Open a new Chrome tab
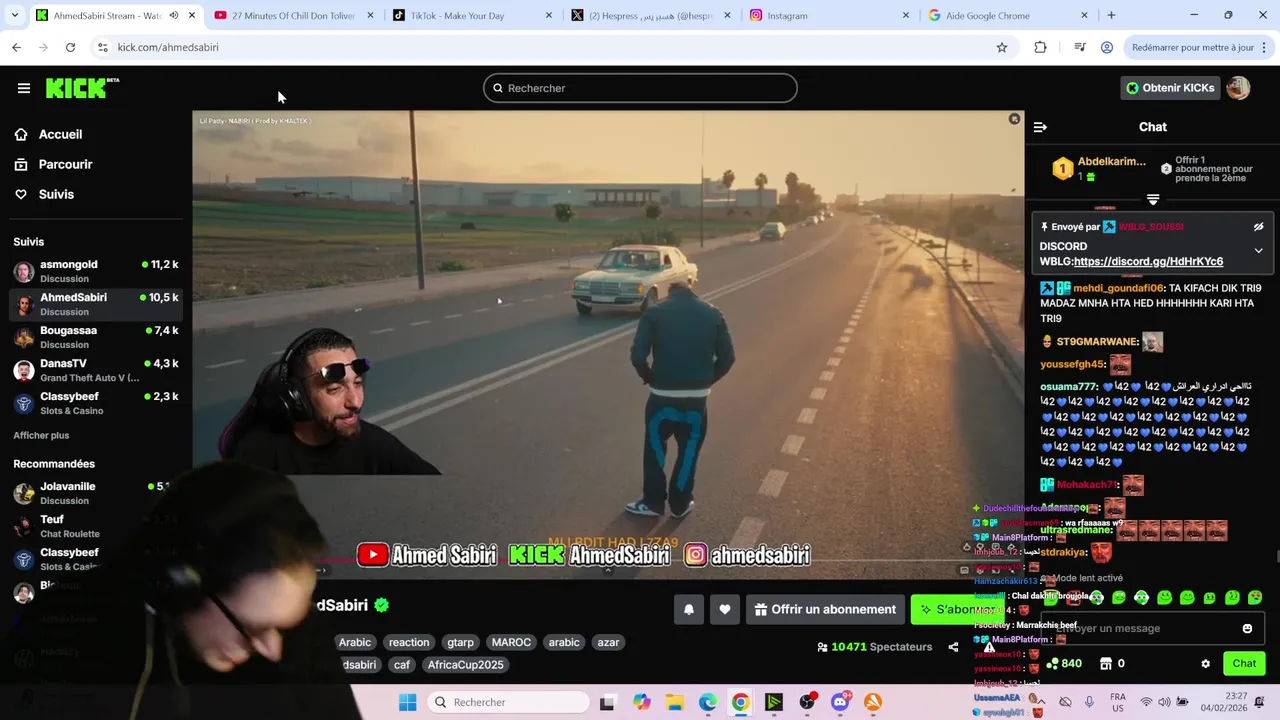Screen dimensions: 1280x720 pos(1111,15)
